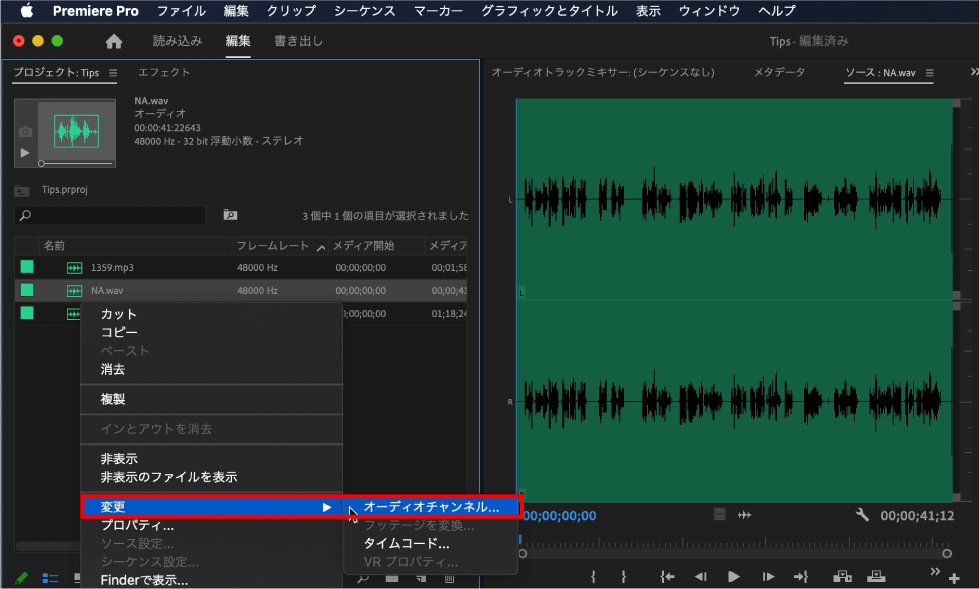The width and height of the screenshot is (979, 589).
Task: Open the Source NA.wav panel menu
Action: click(x=930, y=72)
